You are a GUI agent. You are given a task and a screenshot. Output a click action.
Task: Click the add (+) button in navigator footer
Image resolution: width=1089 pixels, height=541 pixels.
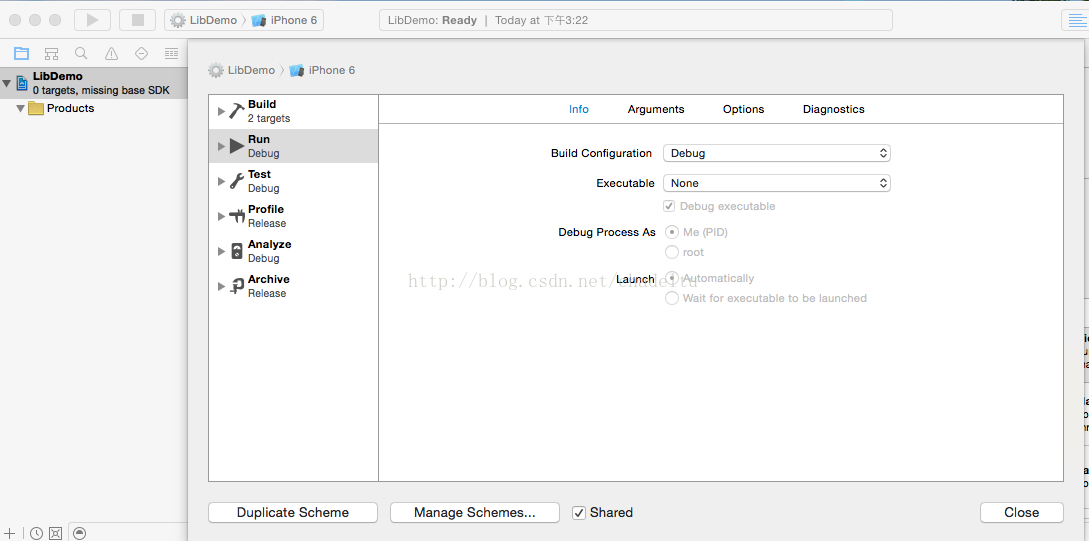pos(10,533)
